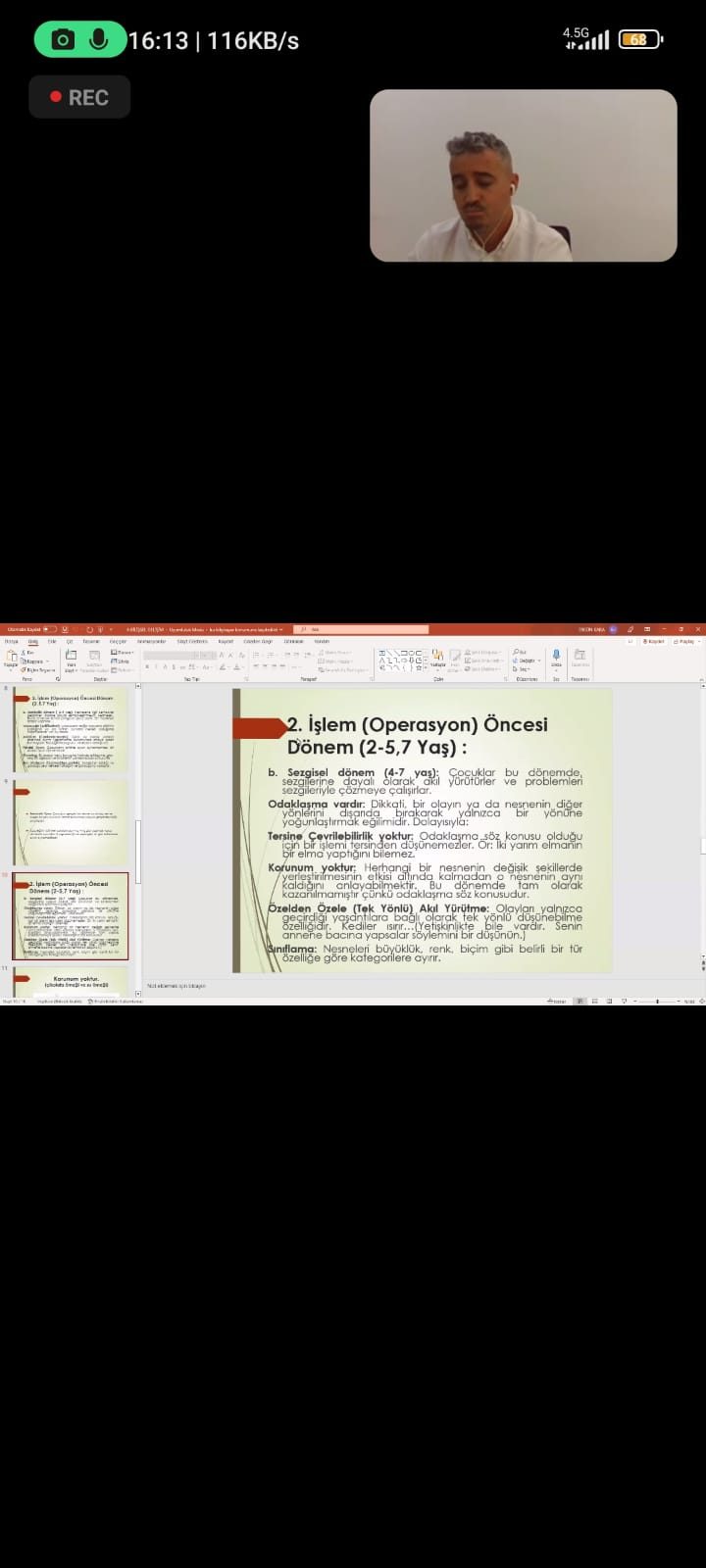This screenshot has height=1568, width=706.
Task: Open the Slayt Gösterisi ribbon tab
Action: point(192,641)
